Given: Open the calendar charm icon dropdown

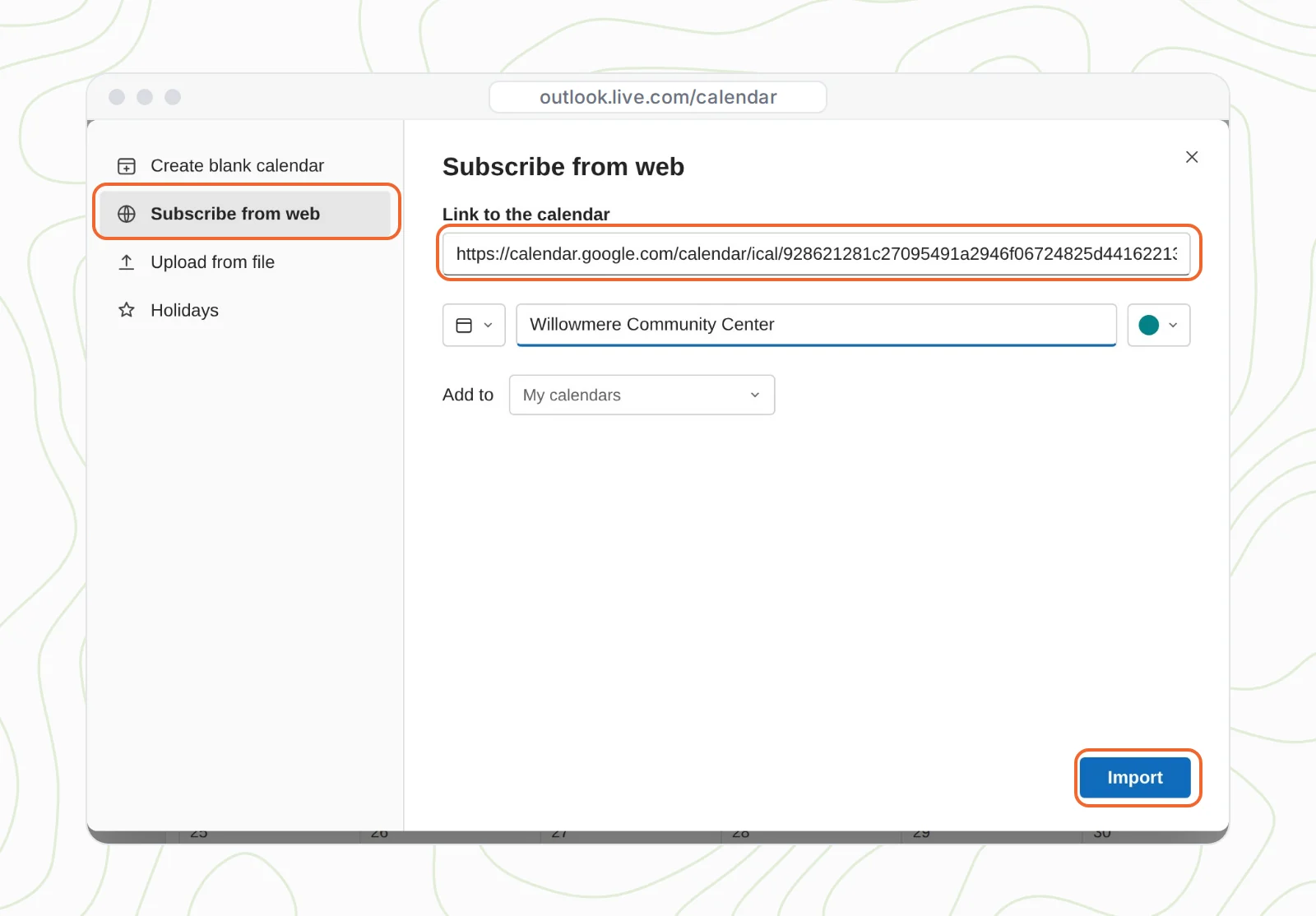Looking at the screenshot, I should click(475, 325).
